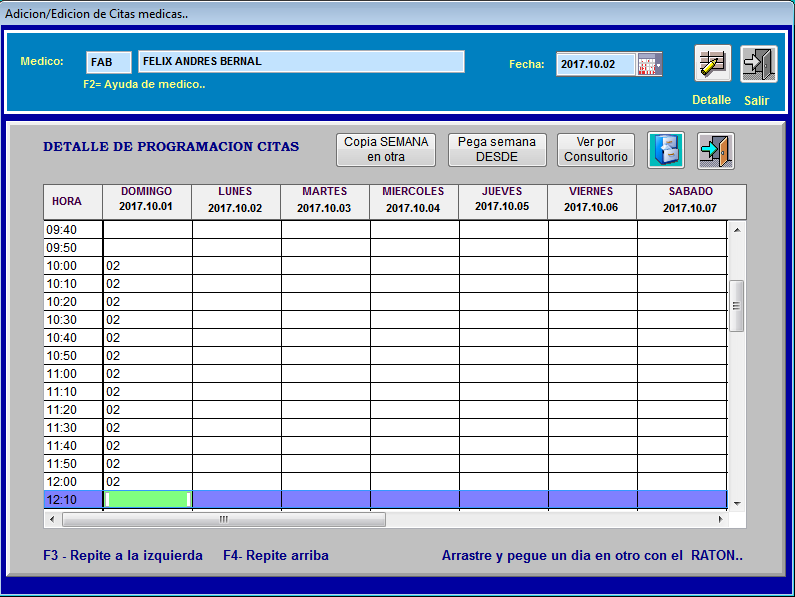Click the 11:00 hour label
The image size is (795, 597).
(x=62, y=374)
